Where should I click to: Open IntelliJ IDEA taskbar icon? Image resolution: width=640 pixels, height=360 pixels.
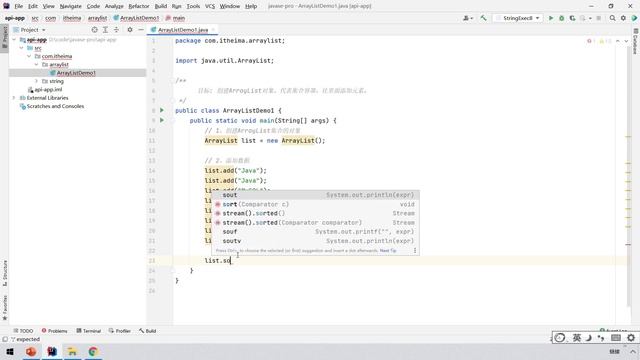pyautogui.click(x=52, y=351)
